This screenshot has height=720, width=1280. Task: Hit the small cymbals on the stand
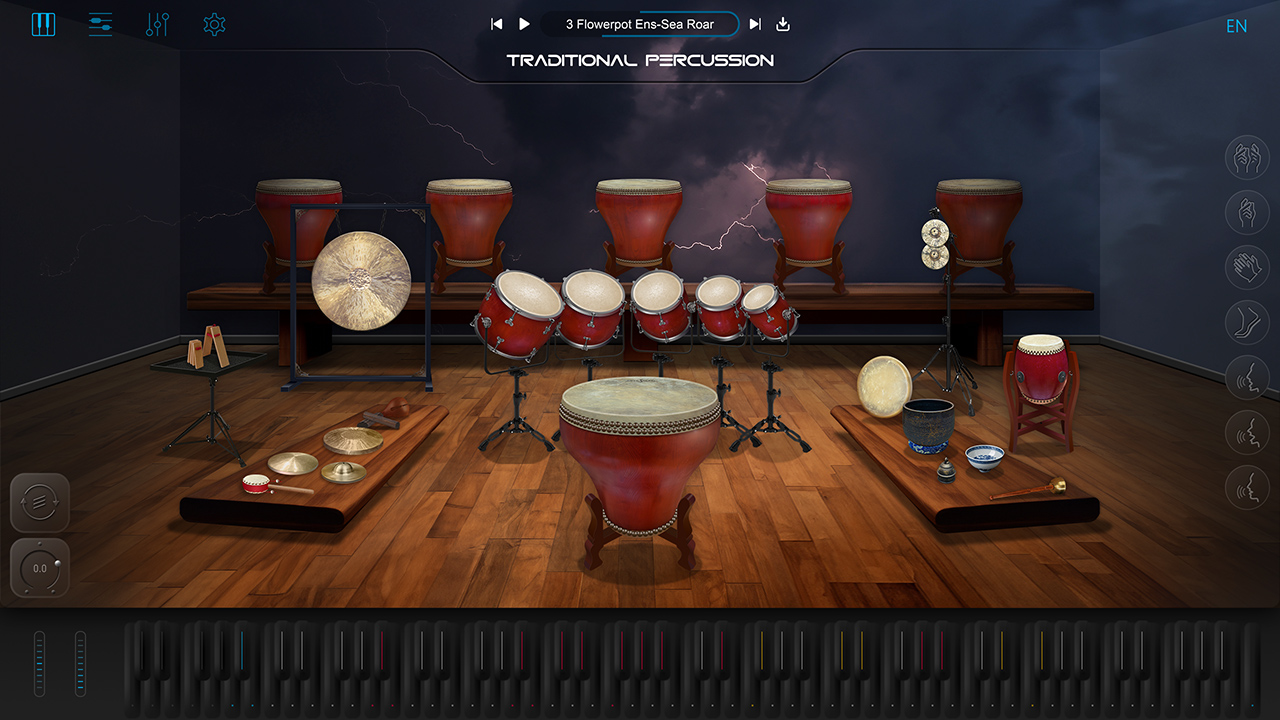tap(935, 245)
